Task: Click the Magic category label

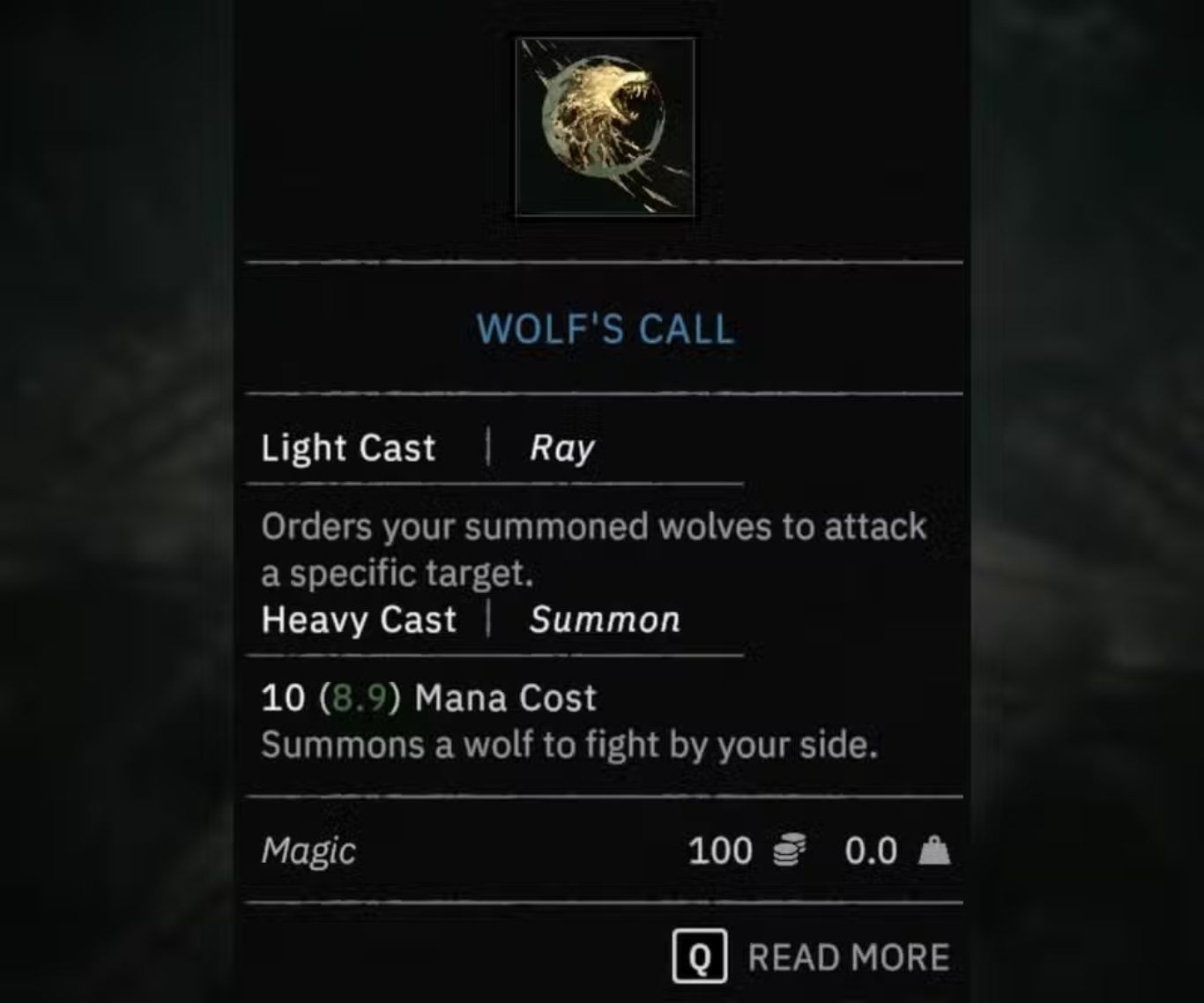Action: coord(308,851)
